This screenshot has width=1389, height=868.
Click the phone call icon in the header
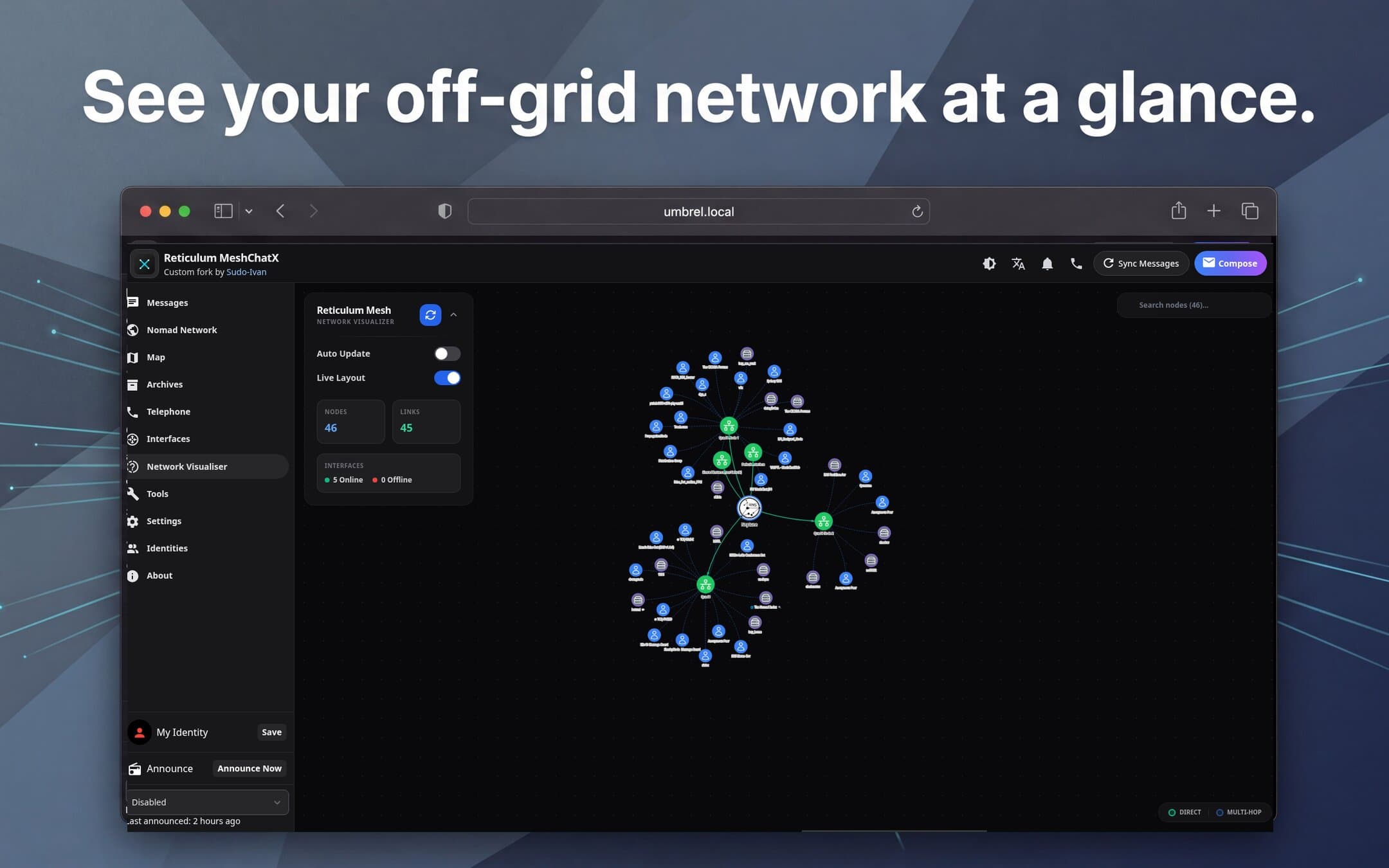(1076, 264)
